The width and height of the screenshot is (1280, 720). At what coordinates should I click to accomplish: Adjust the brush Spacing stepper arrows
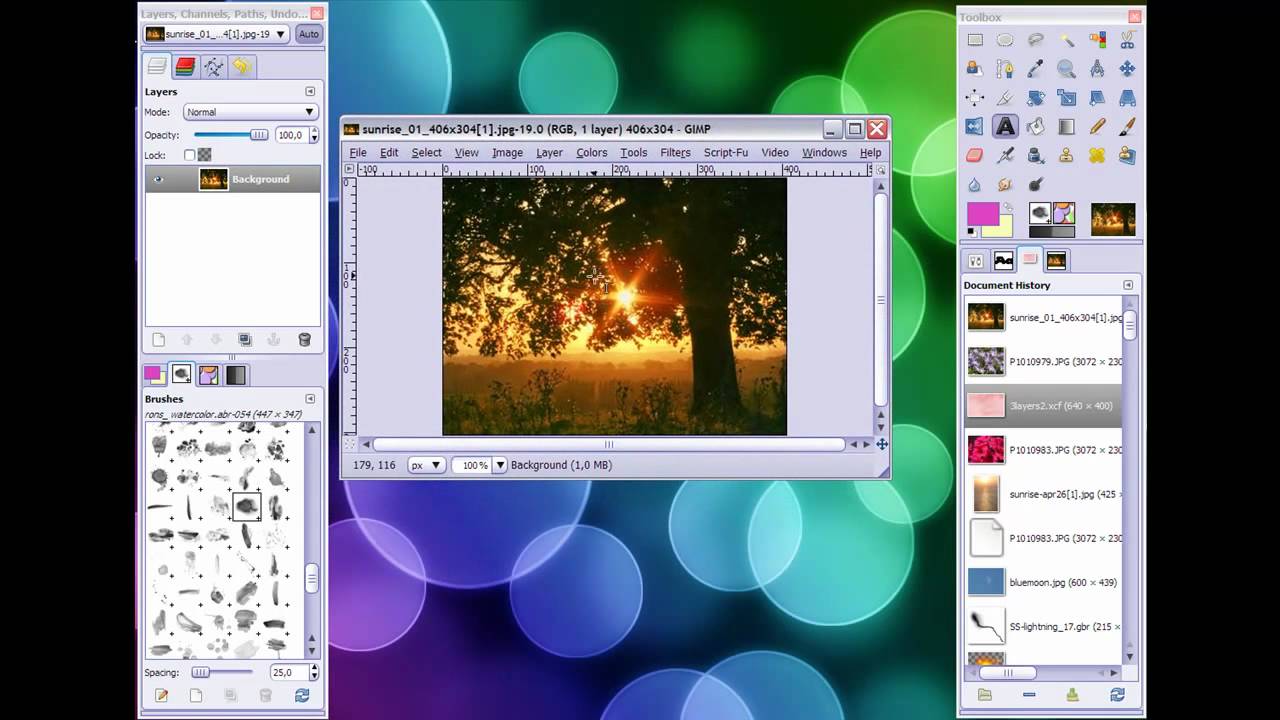pos(314,673)
